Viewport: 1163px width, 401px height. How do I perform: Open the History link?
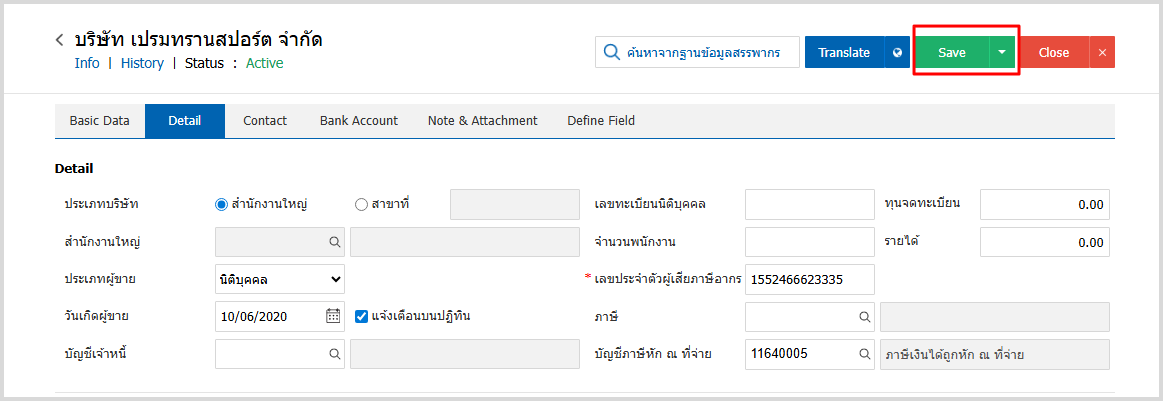[142, 63]
